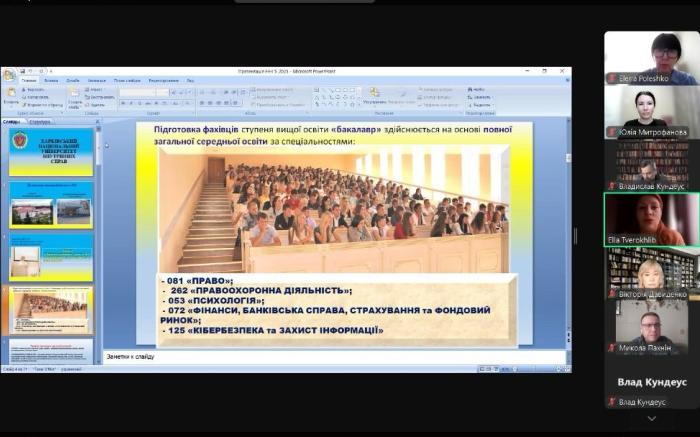
Task: Select the second slide thumbnail with building photos
Action: click(51, 206)
